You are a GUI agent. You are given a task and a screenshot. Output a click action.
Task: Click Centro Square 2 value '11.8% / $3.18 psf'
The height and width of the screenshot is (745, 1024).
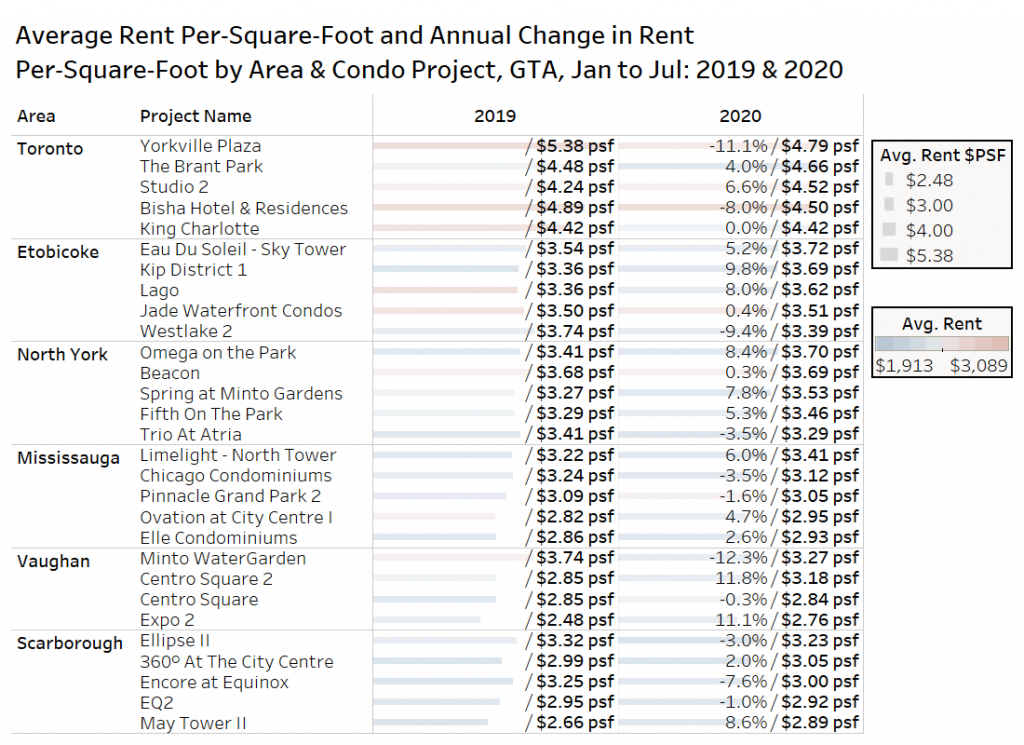(787, 579)
